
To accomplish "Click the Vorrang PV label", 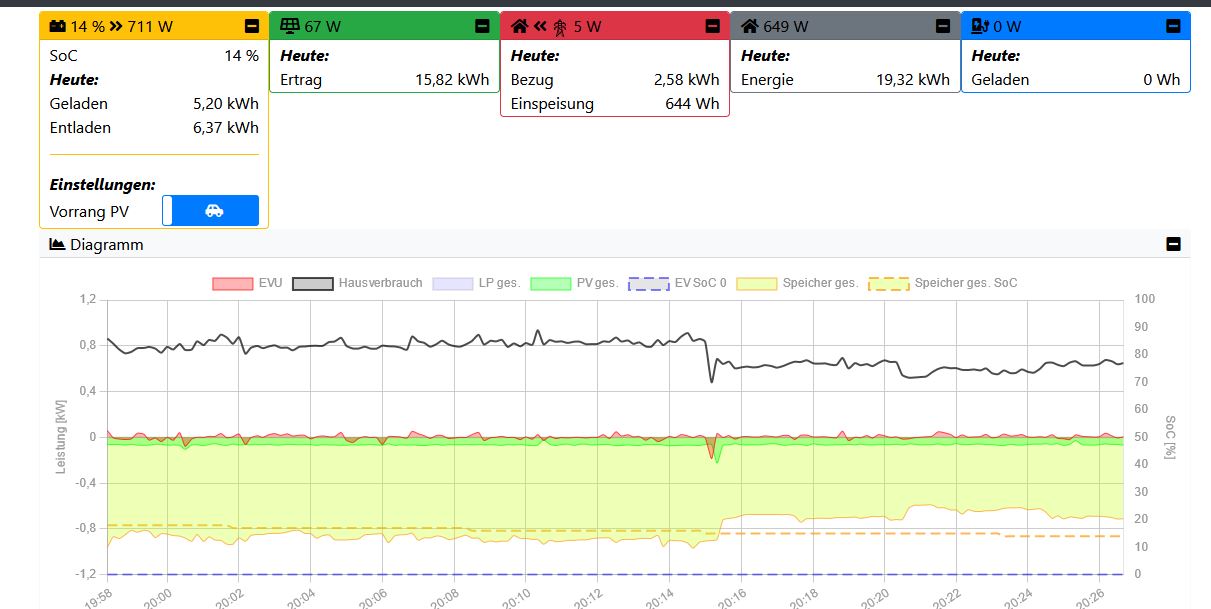I will click(x=89, y=212).
